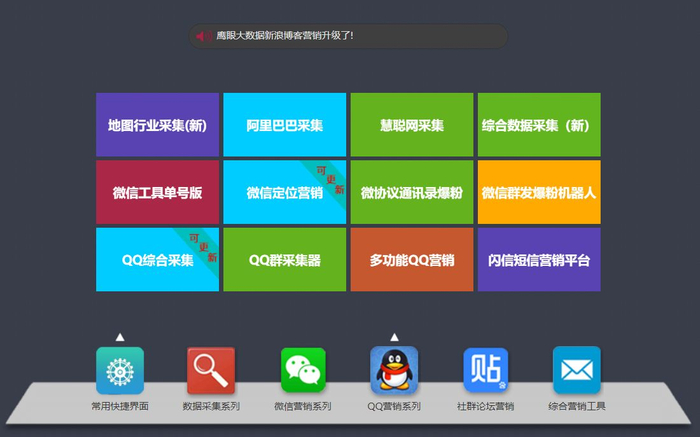Select the 微信营销系列 label
The width and height of the screenshot is (700, 437).
click(x=303, y=406)
